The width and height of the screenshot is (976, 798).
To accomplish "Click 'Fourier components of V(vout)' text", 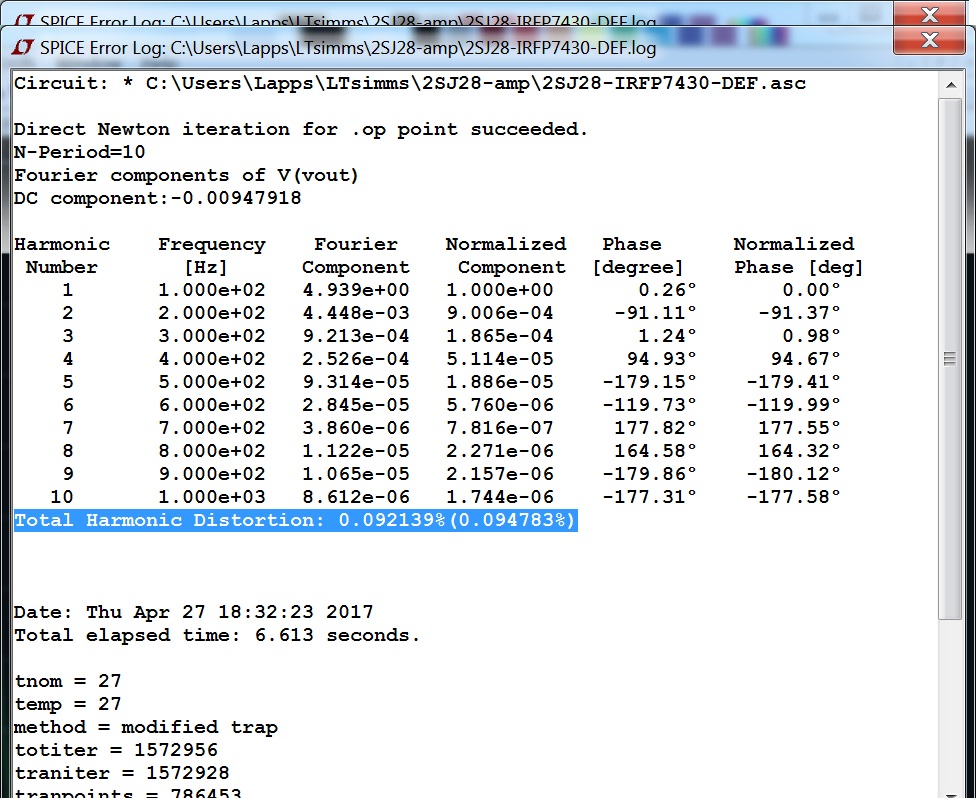I will coord(186,176).
